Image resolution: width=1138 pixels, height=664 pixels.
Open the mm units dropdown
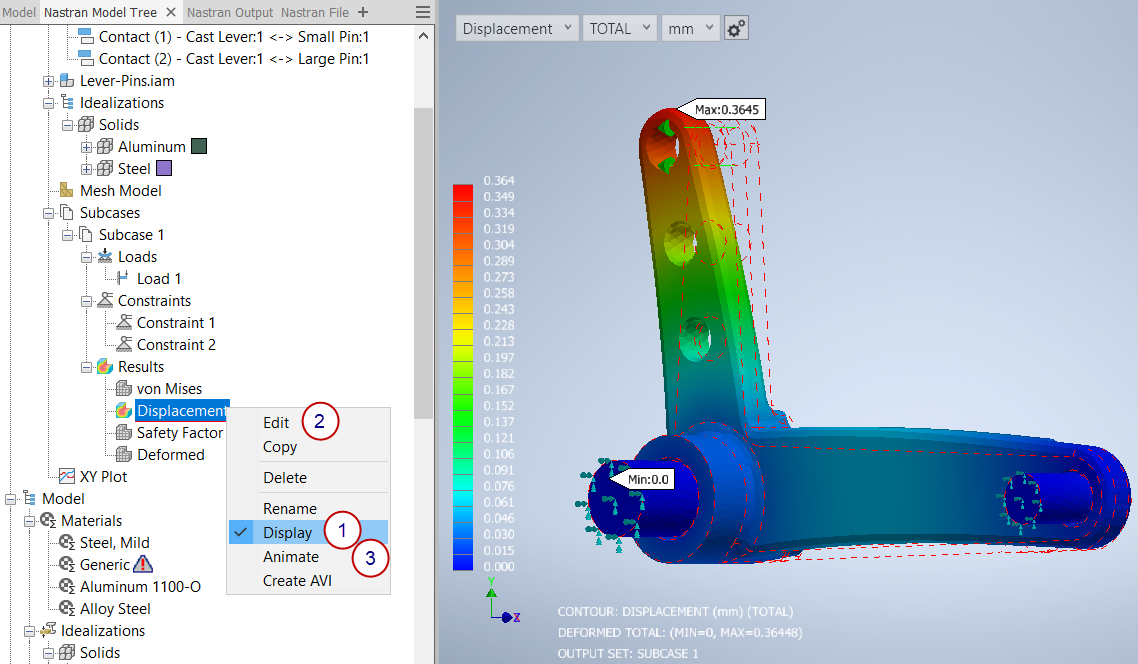pyautogui.click(x=690, y=28)
